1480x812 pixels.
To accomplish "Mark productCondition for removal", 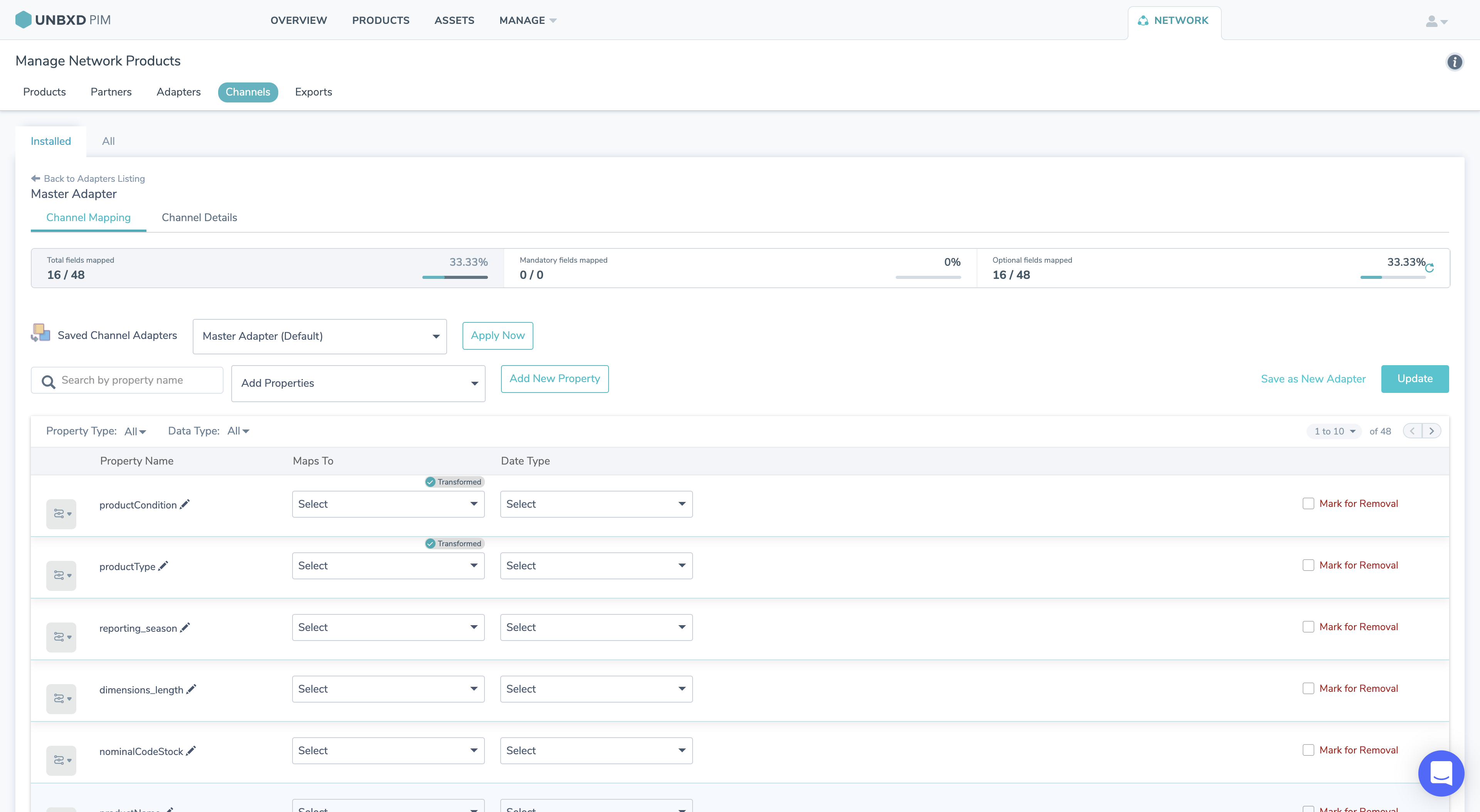I will click(1308, 503).
